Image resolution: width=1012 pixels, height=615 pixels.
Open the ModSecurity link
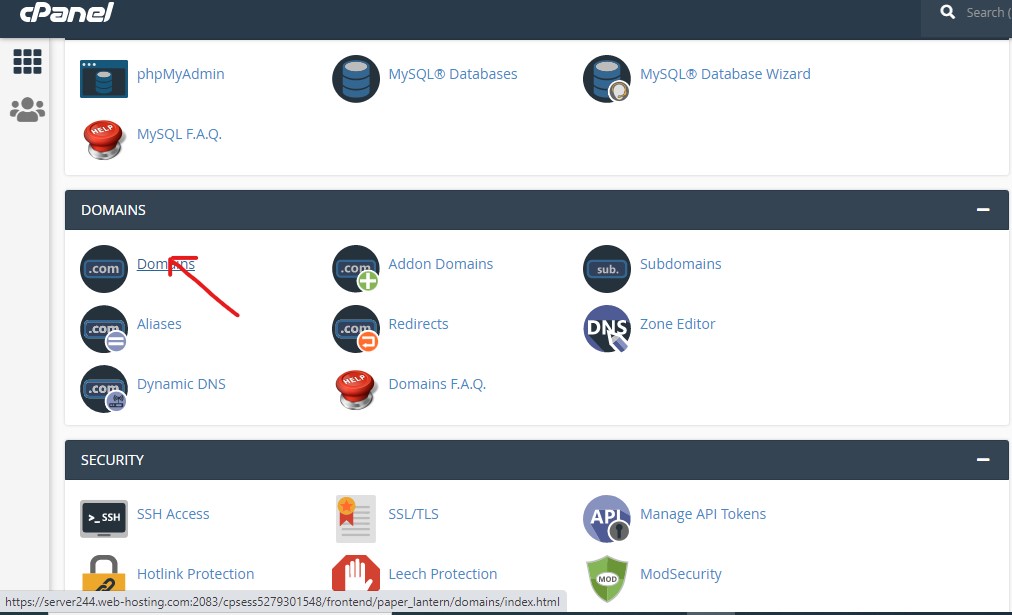coord(680,574)
